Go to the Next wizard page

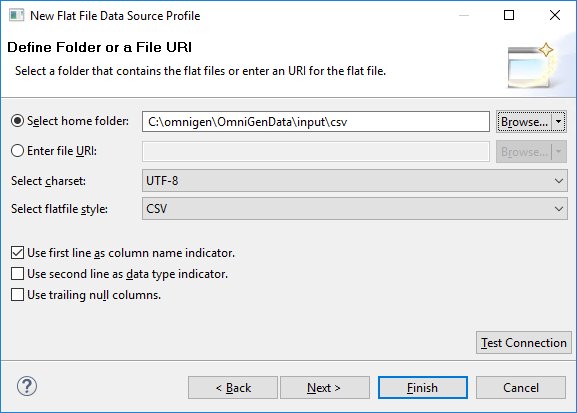point(325,388)
